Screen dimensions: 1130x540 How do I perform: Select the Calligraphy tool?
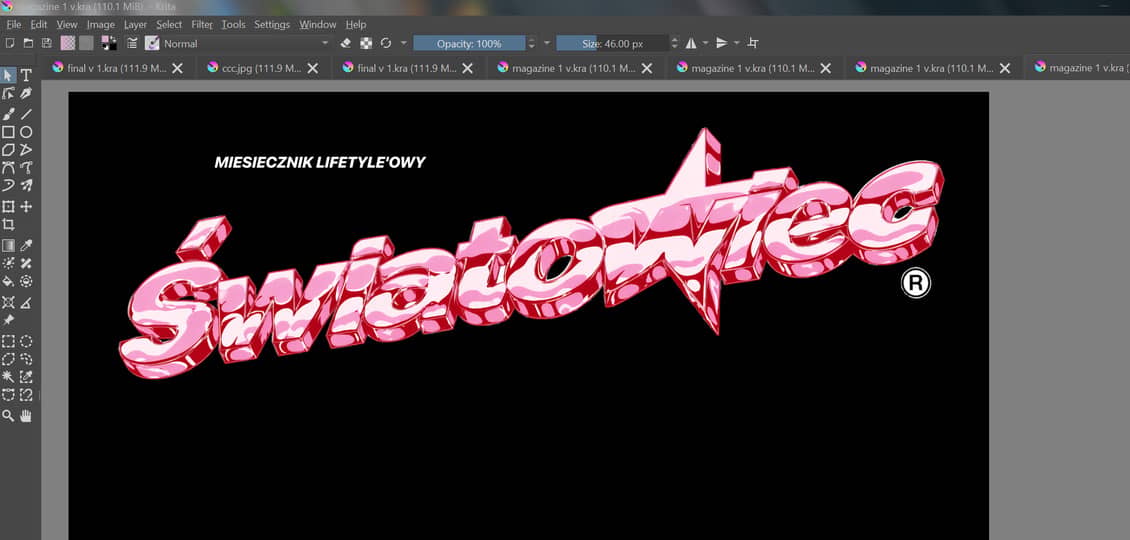click(x=26, y=94)
